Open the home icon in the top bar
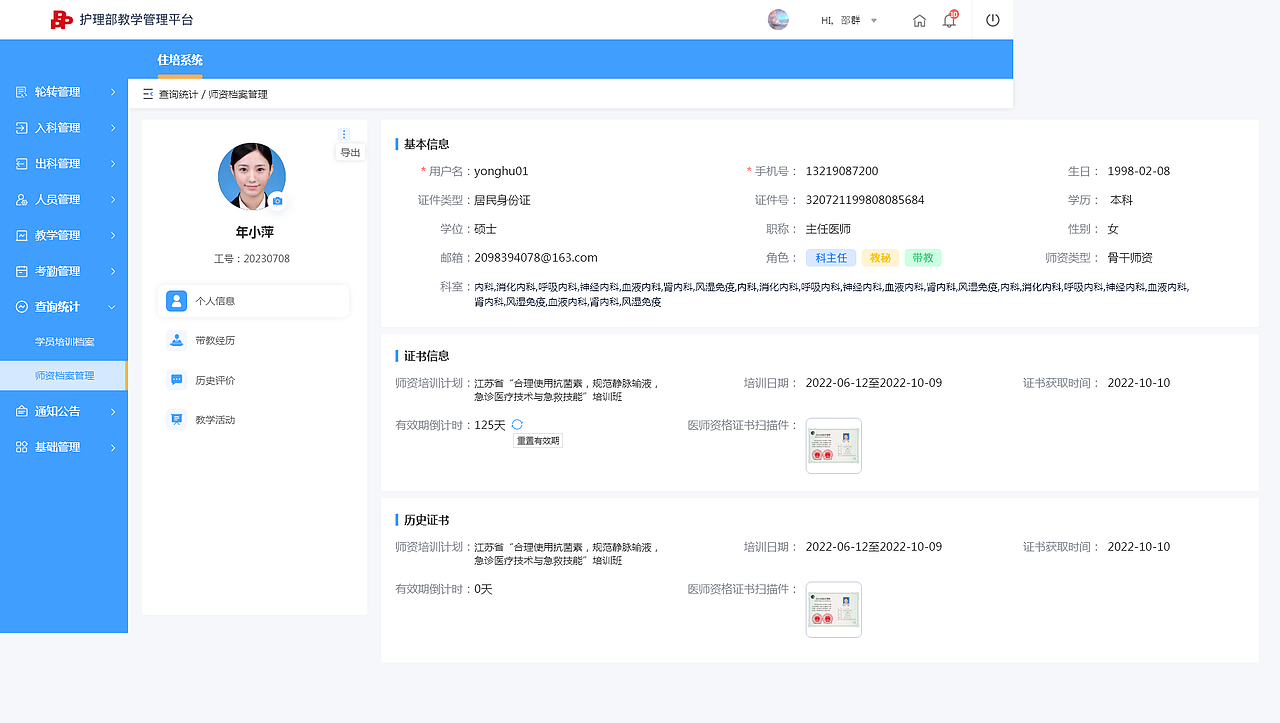This screenshot has width=1280, height=723. point(919,19)
